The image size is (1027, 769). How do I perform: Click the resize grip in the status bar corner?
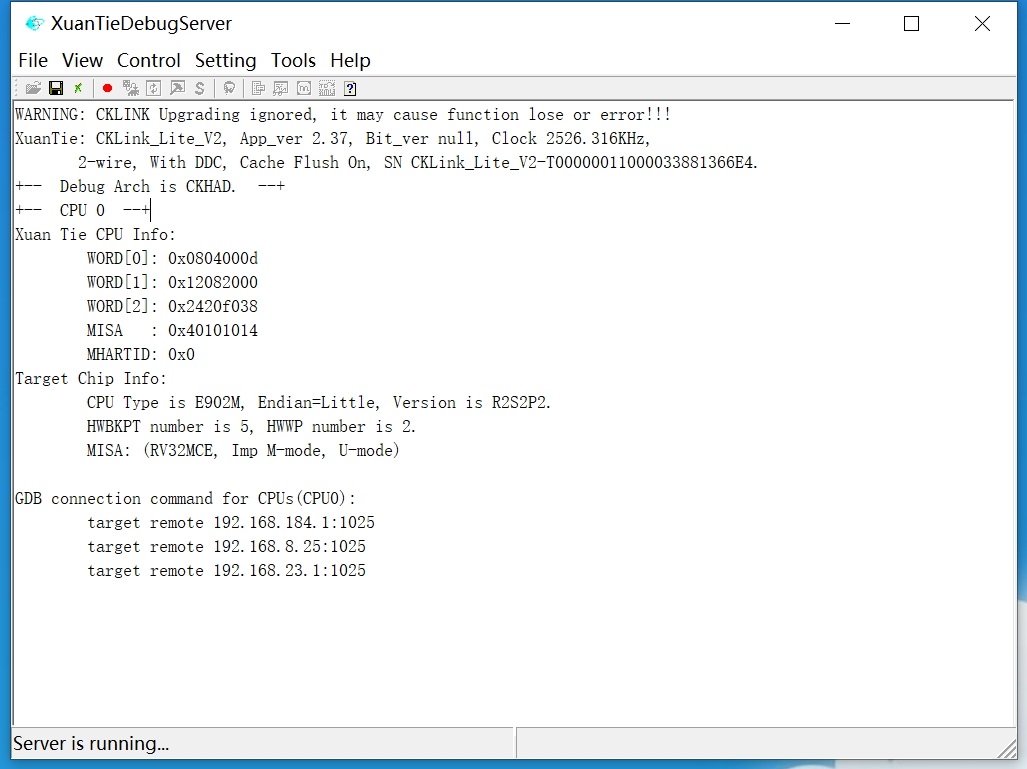click(1007, 748)
